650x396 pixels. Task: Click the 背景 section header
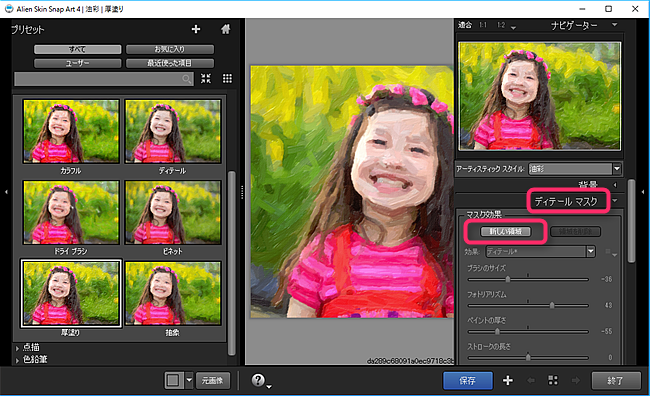pos(587,185)
